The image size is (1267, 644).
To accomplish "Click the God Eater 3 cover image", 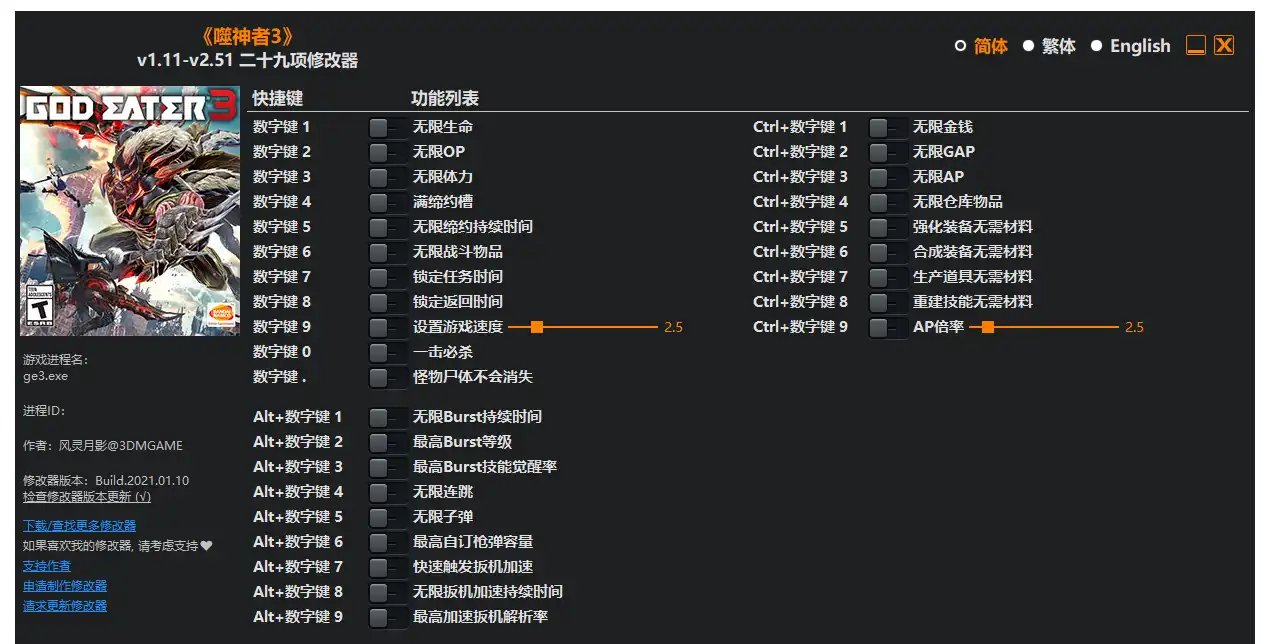I will coord(130,211).
